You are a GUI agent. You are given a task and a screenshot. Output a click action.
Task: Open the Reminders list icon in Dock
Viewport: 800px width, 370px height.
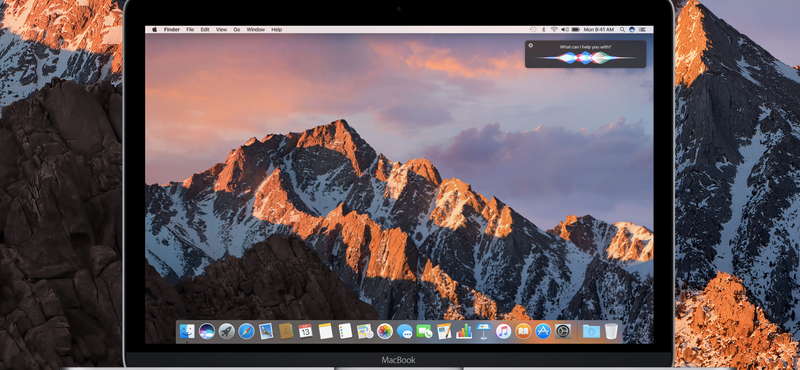(345, 331)
